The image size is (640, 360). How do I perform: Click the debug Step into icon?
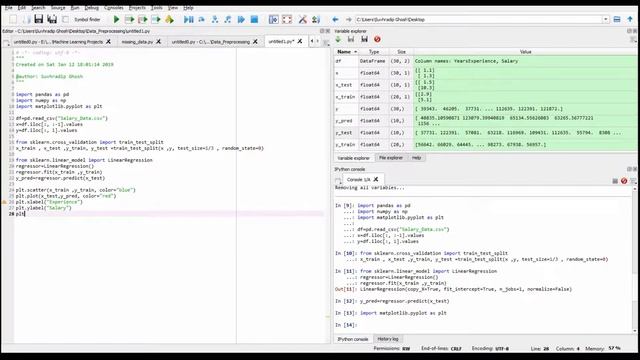pyautogui.click(x=215, y=19)
